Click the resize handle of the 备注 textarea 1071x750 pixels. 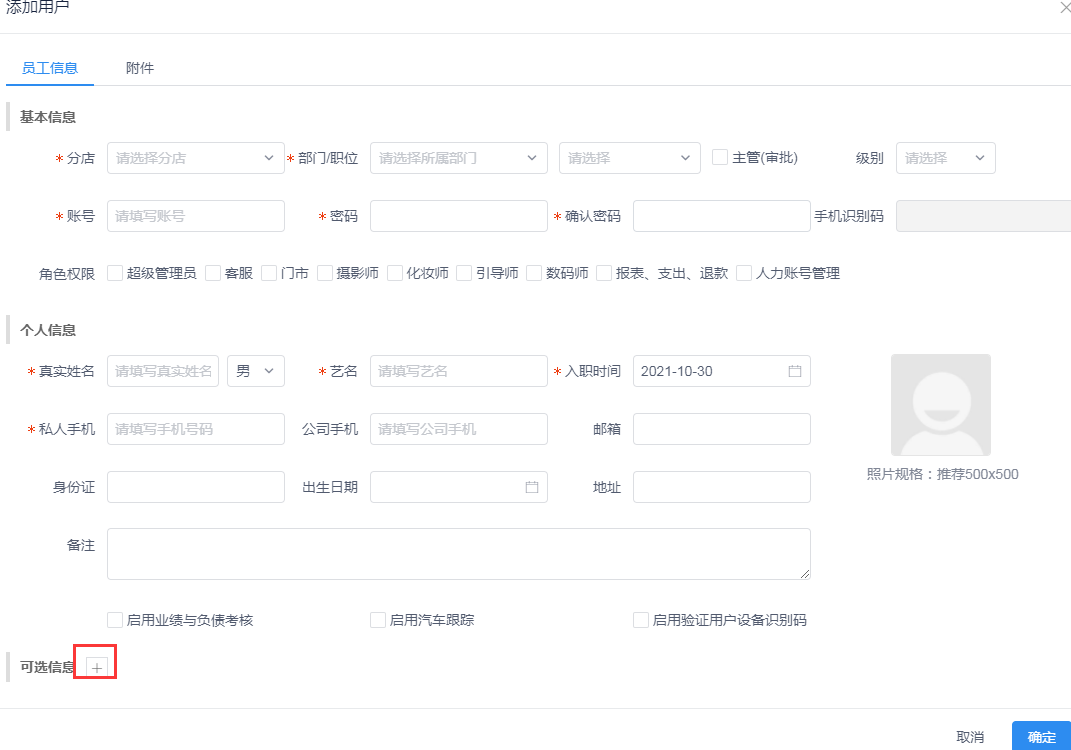pyautogui.click(x=806, y=575)
